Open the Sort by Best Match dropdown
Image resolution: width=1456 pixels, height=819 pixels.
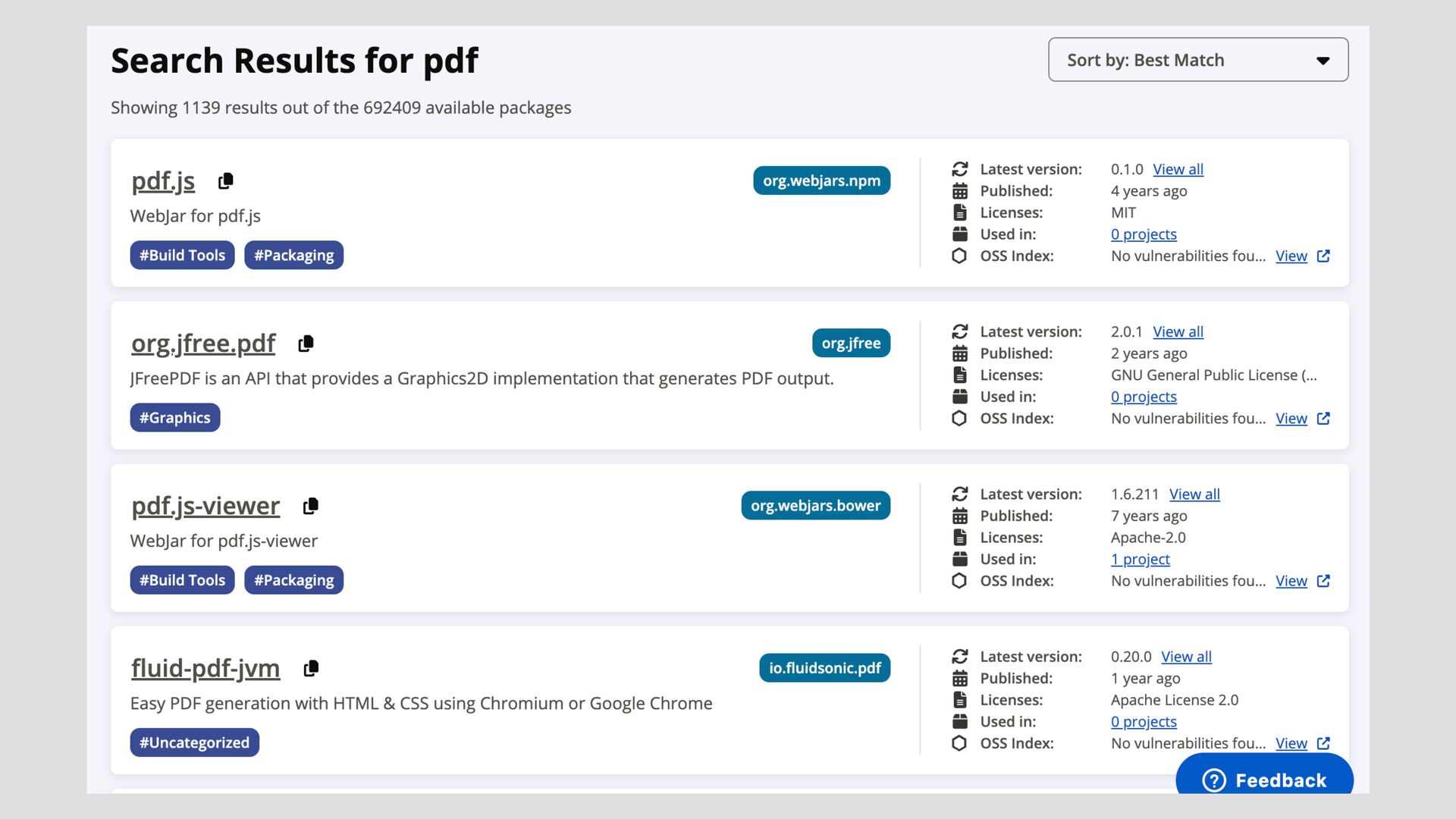[x=1197, y=60]
